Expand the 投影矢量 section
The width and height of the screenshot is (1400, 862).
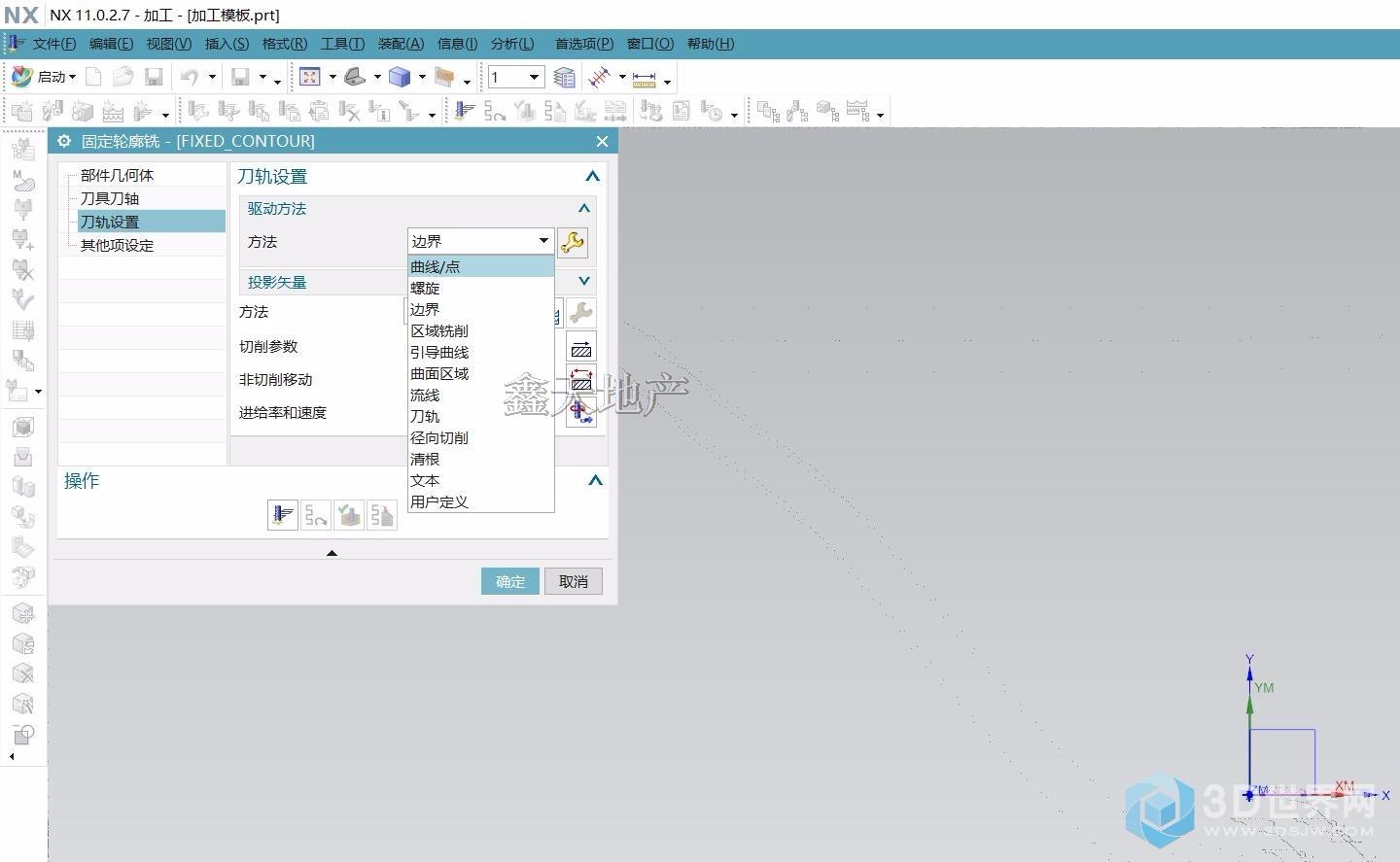[583, 282]
